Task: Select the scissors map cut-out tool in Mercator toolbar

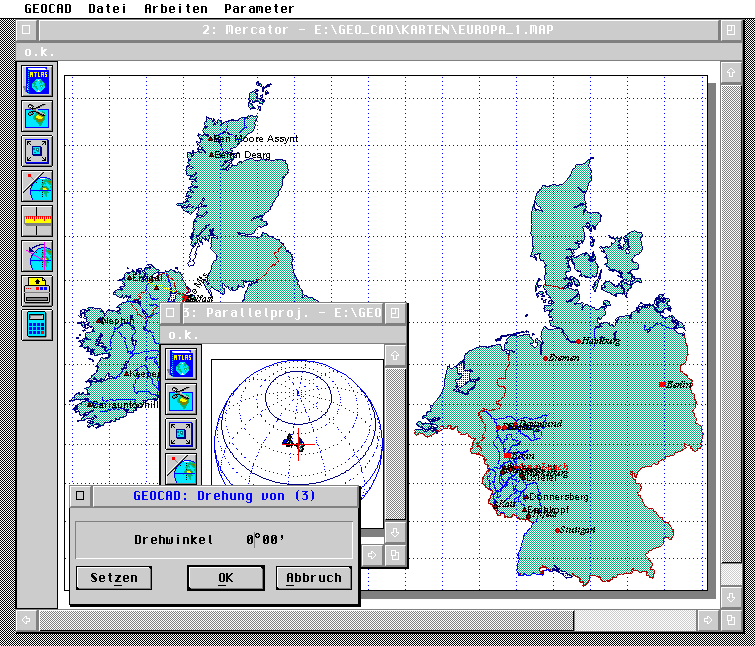Action: tap(37, 117)
